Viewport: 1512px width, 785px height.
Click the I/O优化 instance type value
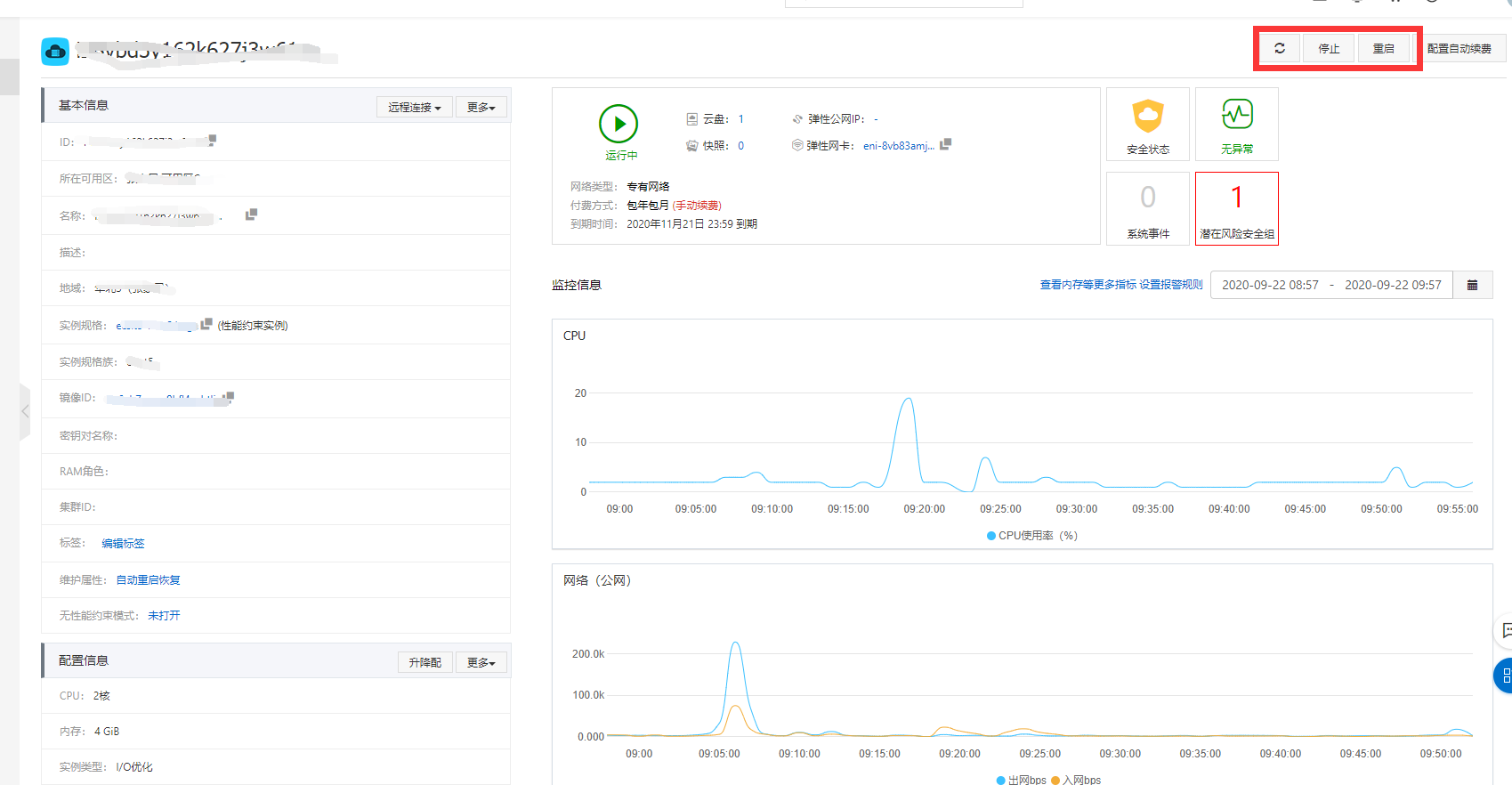point(134,767)
